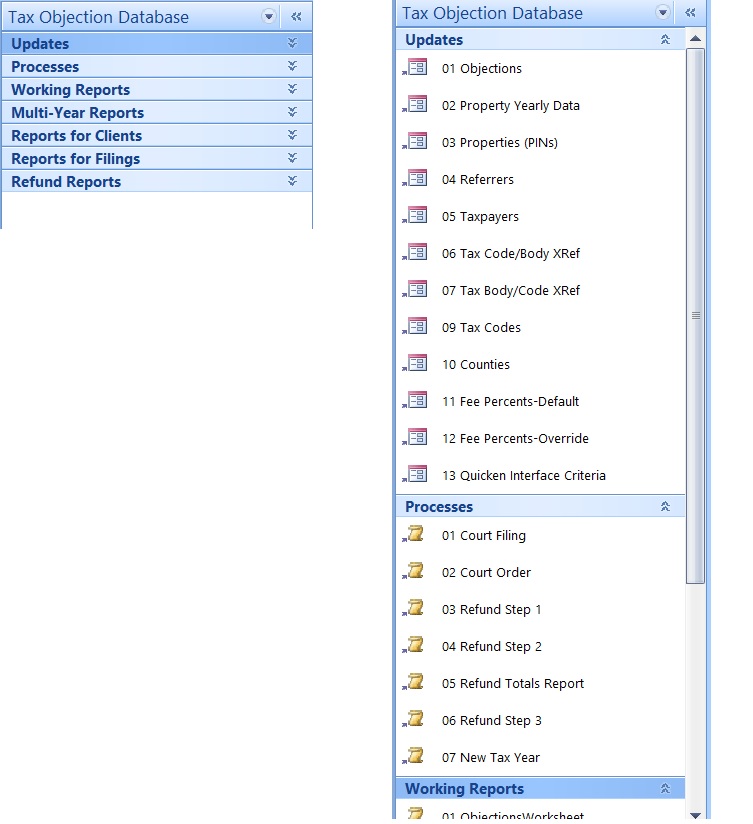The image size is (753, 824).
Task: Run the 02 Court Order process
Action: pyautogui.click(x=486, y=572)
